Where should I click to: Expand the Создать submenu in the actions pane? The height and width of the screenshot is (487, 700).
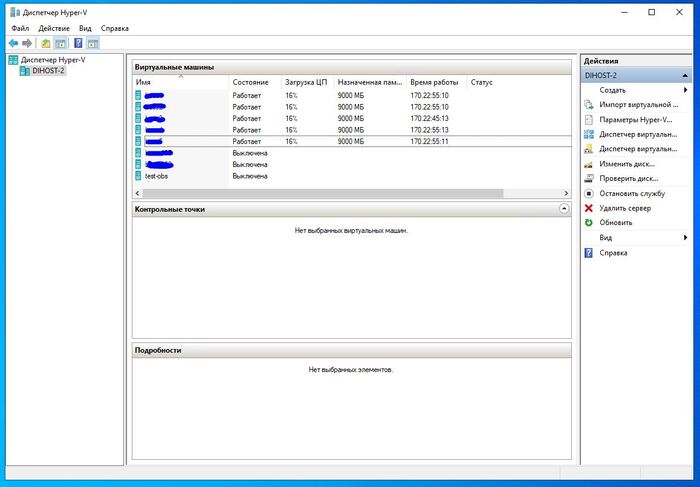pyautogui.click(x=685, y=90)
